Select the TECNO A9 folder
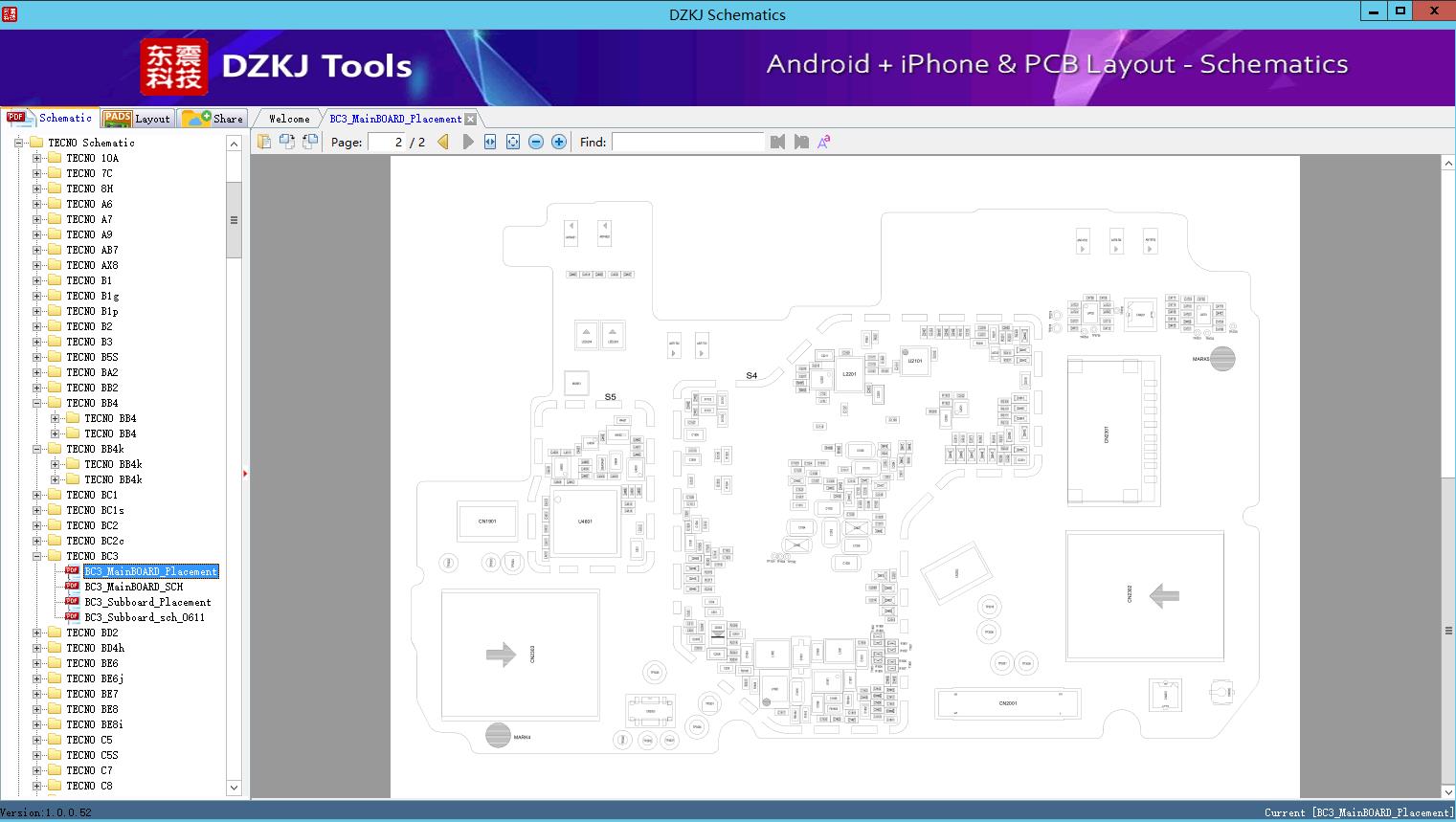The image size is (1456, 822). click(x=89, y=234)
